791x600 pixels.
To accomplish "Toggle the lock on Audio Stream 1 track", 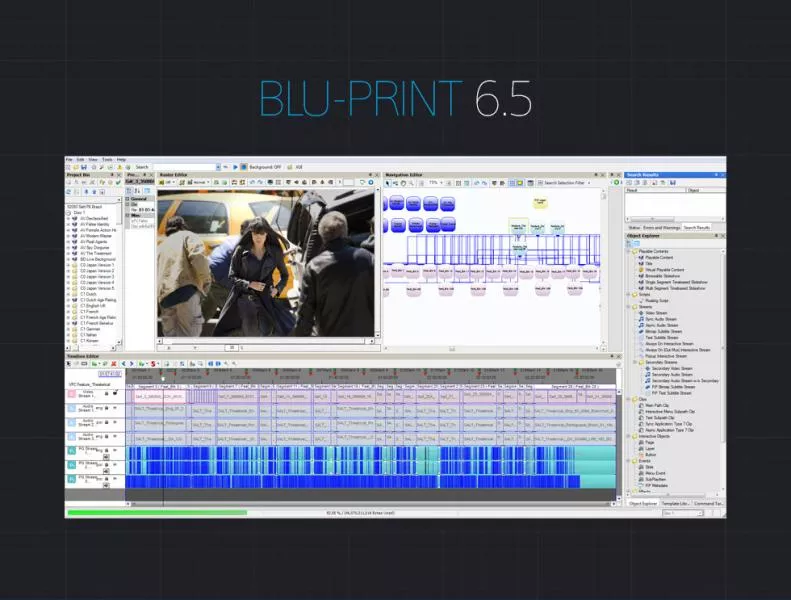I will (x=106, y=408).
